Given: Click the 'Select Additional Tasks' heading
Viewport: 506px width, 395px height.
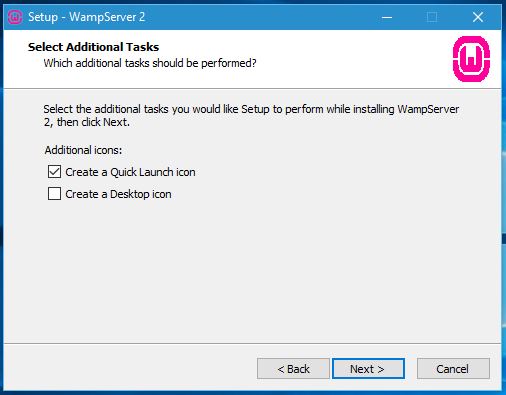Looking at the screenshot, I should point(94,47).
